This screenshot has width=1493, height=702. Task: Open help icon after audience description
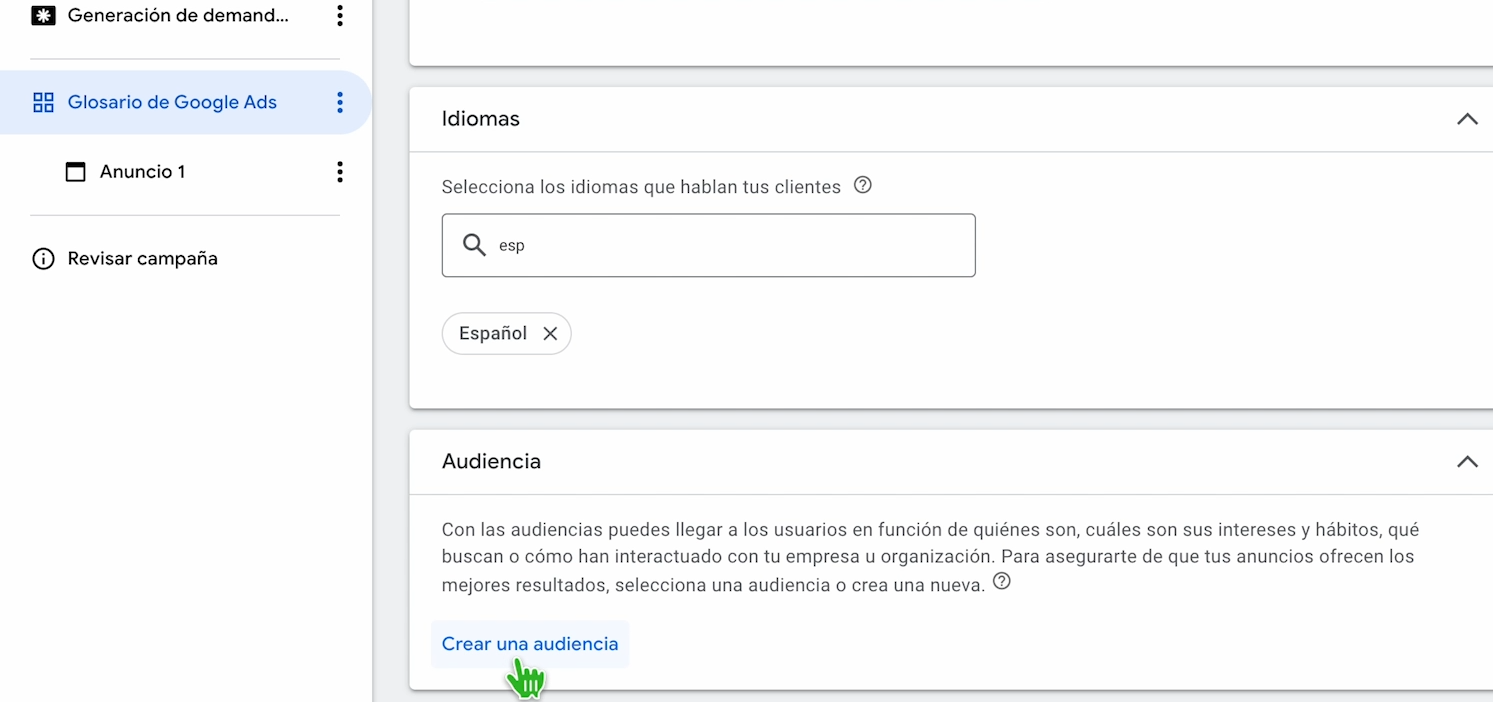(x=1001, y=582)
